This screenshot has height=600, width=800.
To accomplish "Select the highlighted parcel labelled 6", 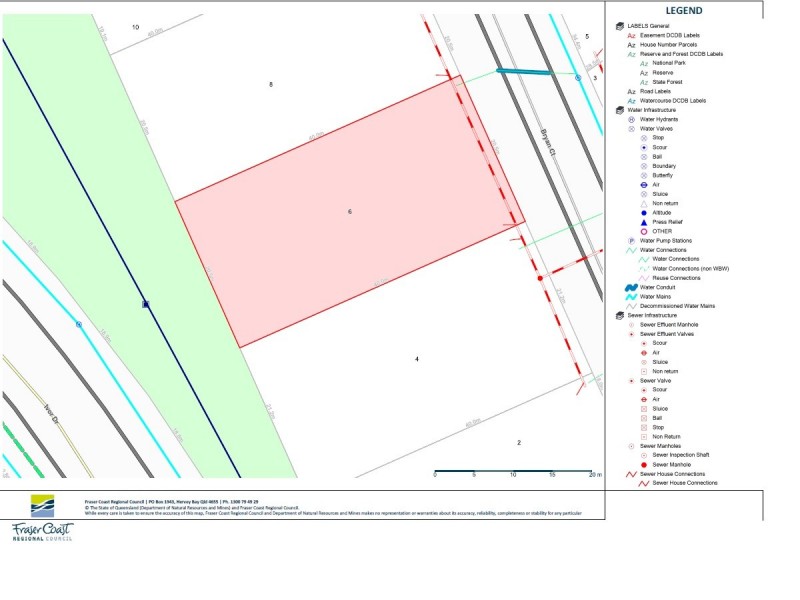I will coord(350,212).
